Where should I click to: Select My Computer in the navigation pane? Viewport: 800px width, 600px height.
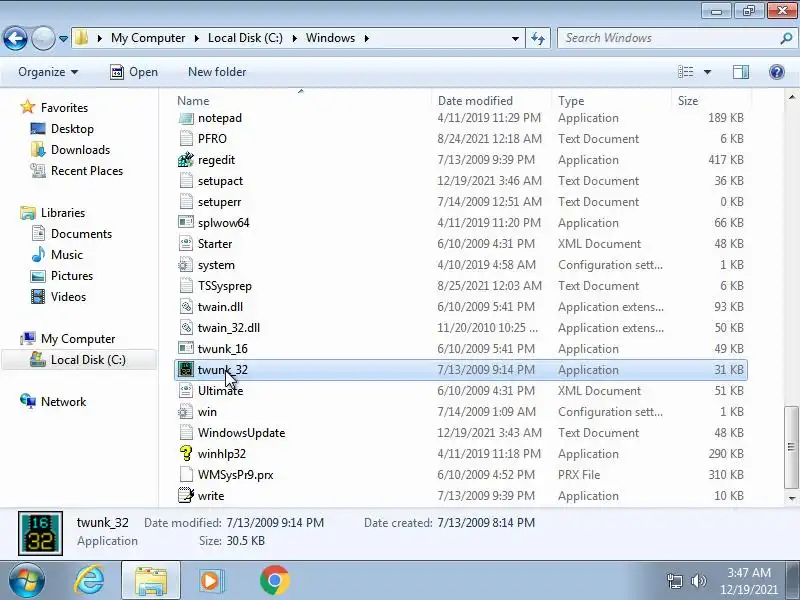[x=78, y=339]
